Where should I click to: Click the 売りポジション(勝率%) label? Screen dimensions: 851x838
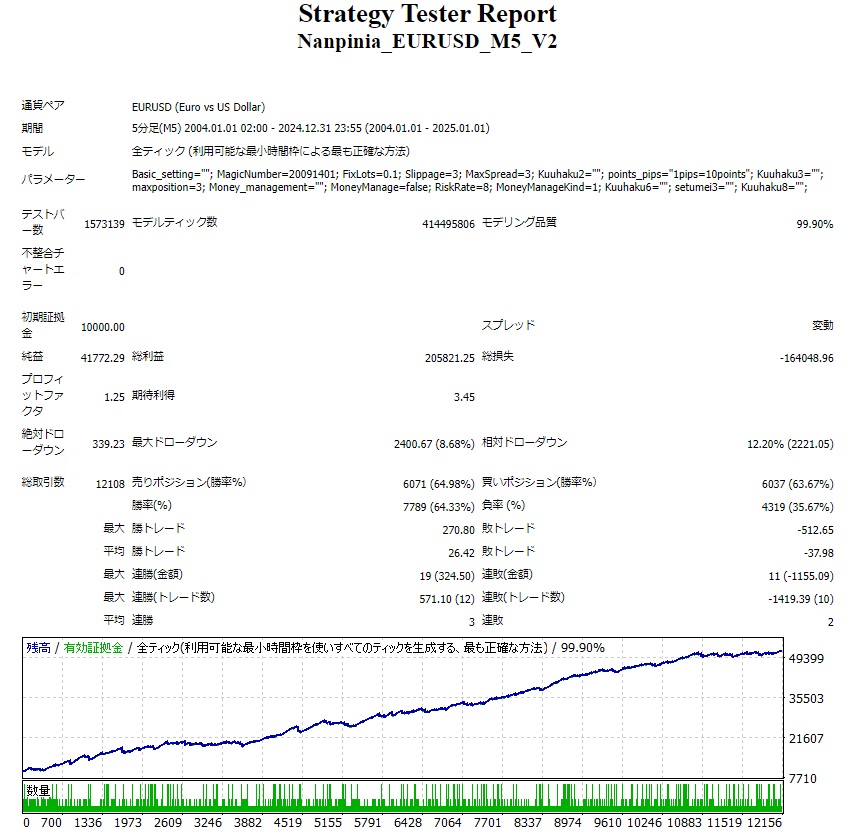point(189,482)
